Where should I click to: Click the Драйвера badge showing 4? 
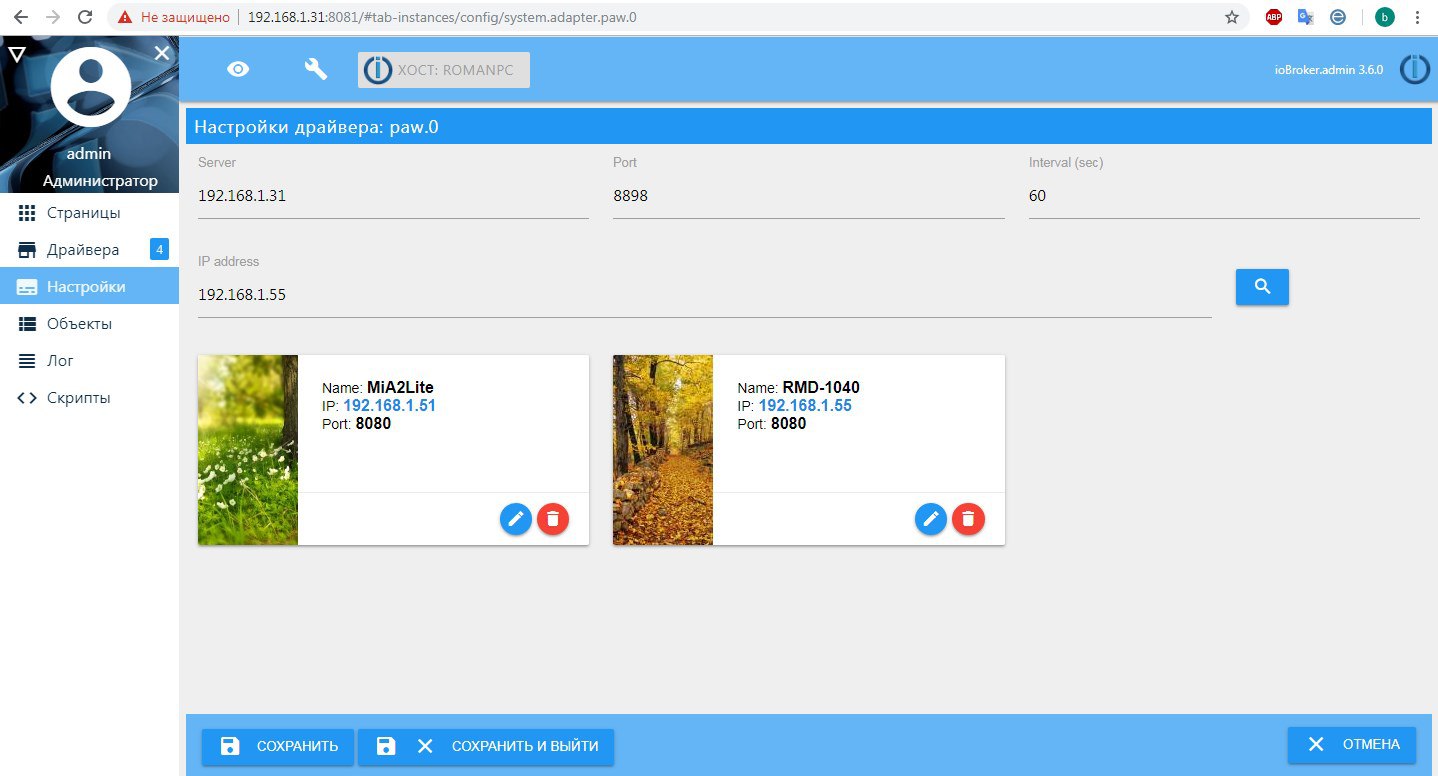pos(159,250)
